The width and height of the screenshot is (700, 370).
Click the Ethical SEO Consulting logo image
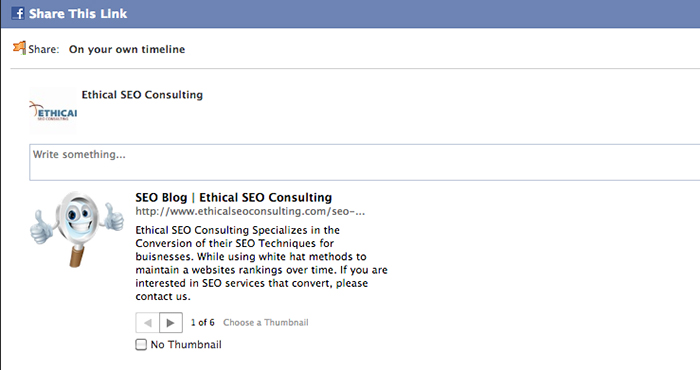coord(53,110)
